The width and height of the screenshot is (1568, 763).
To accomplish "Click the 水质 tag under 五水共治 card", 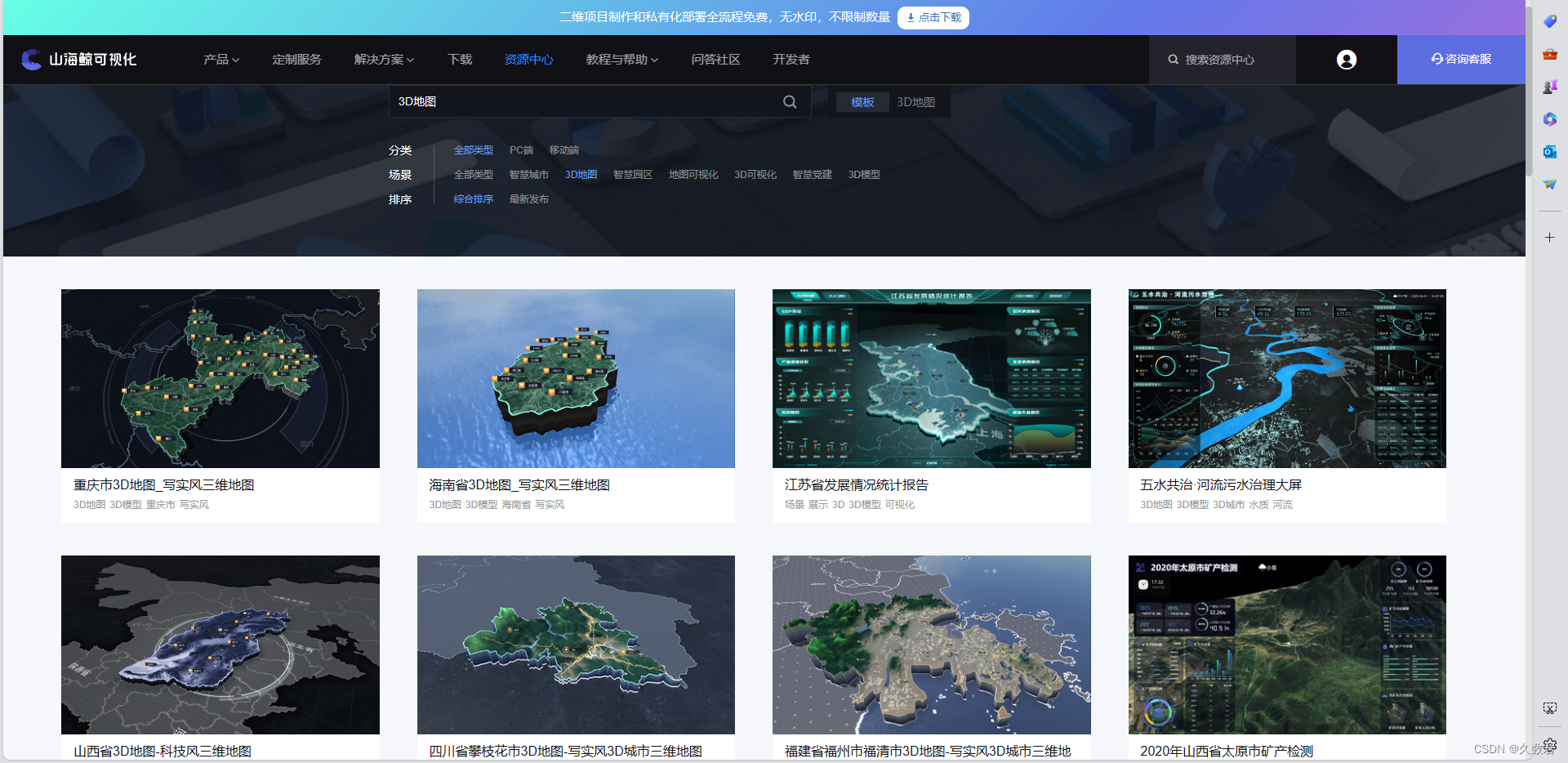I will [1258, 505].
